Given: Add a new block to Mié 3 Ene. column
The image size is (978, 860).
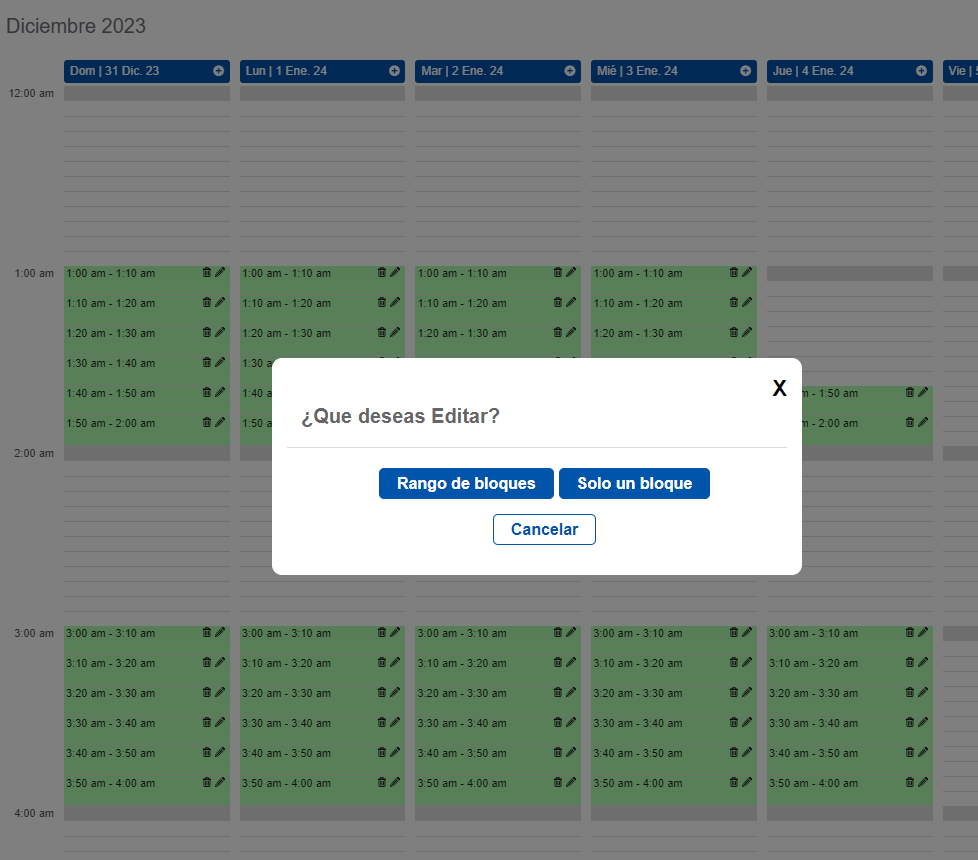Looking at the screenshot, I should (745, 71).
